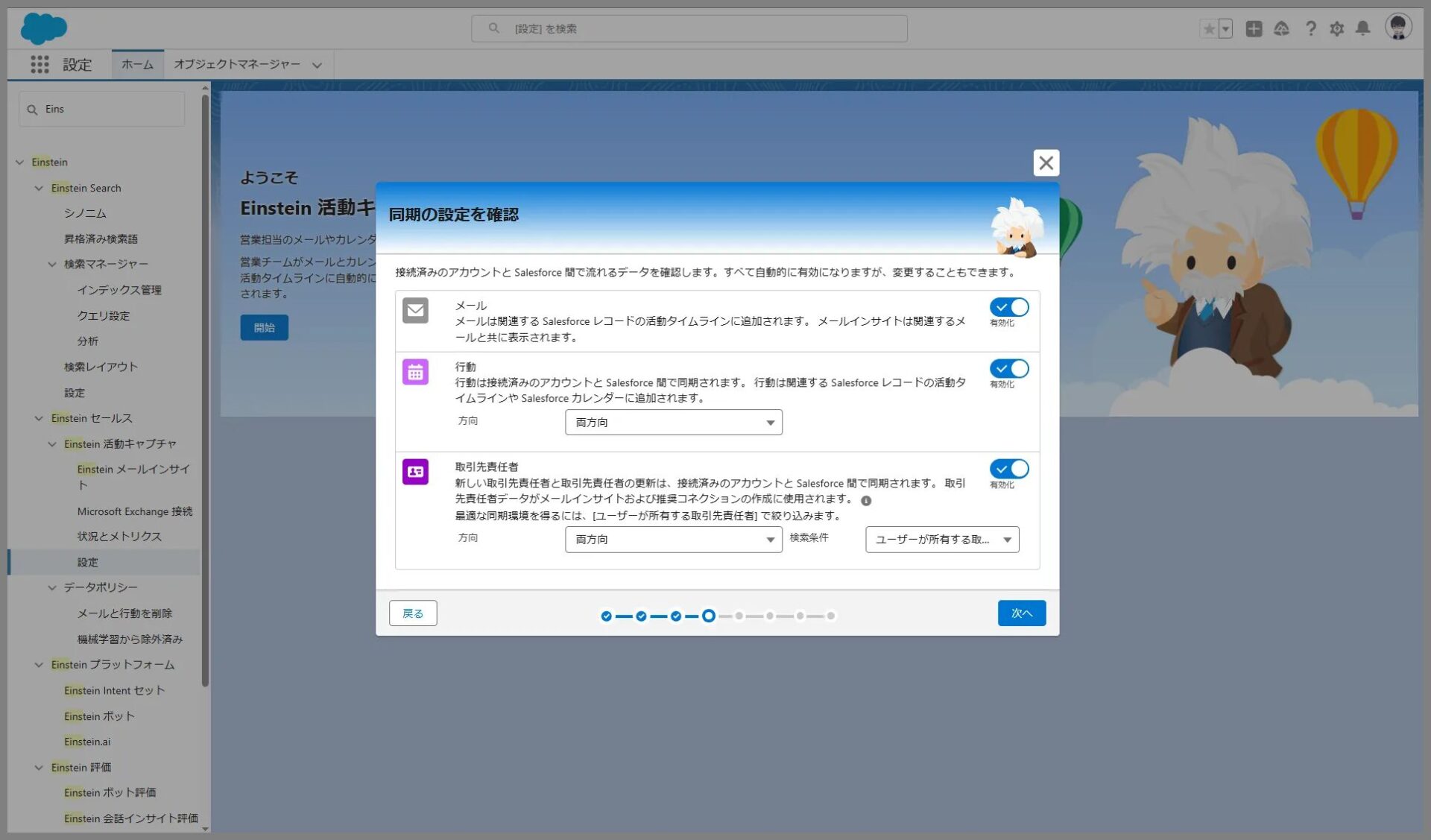Viewport: 1431px width, 840px height.
Task: Switch to the オブジェクトマネージャー tab
Action: pyautogui.click(x=236, y=65)
